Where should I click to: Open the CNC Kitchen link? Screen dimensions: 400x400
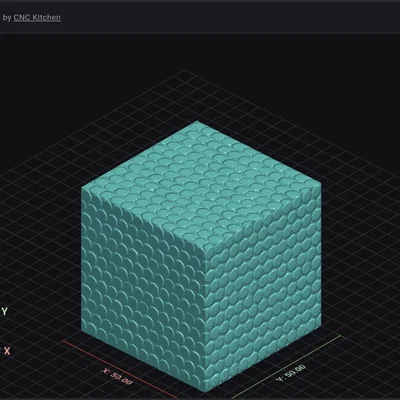[x=37, y=18]
